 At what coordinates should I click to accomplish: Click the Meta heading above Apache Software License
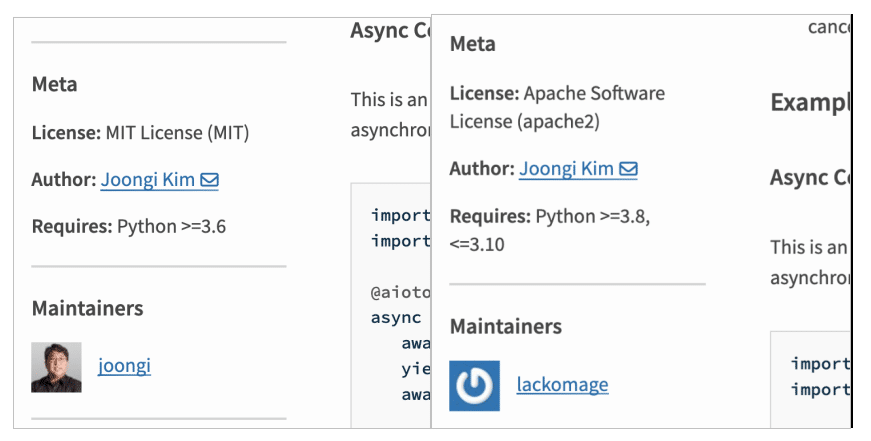472,44
